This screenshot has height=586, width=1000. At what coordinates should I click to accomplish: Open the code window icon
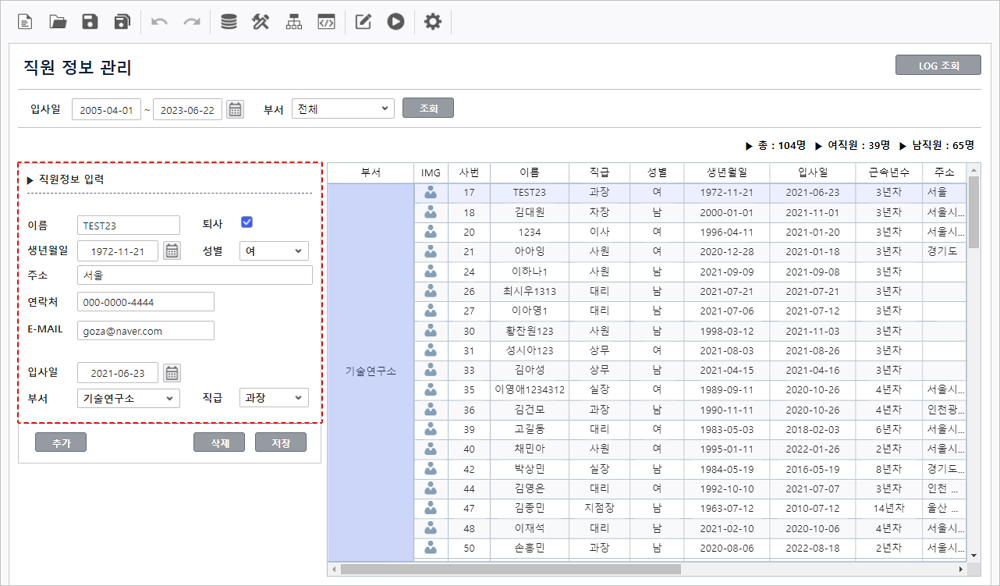tap(325, 22)
